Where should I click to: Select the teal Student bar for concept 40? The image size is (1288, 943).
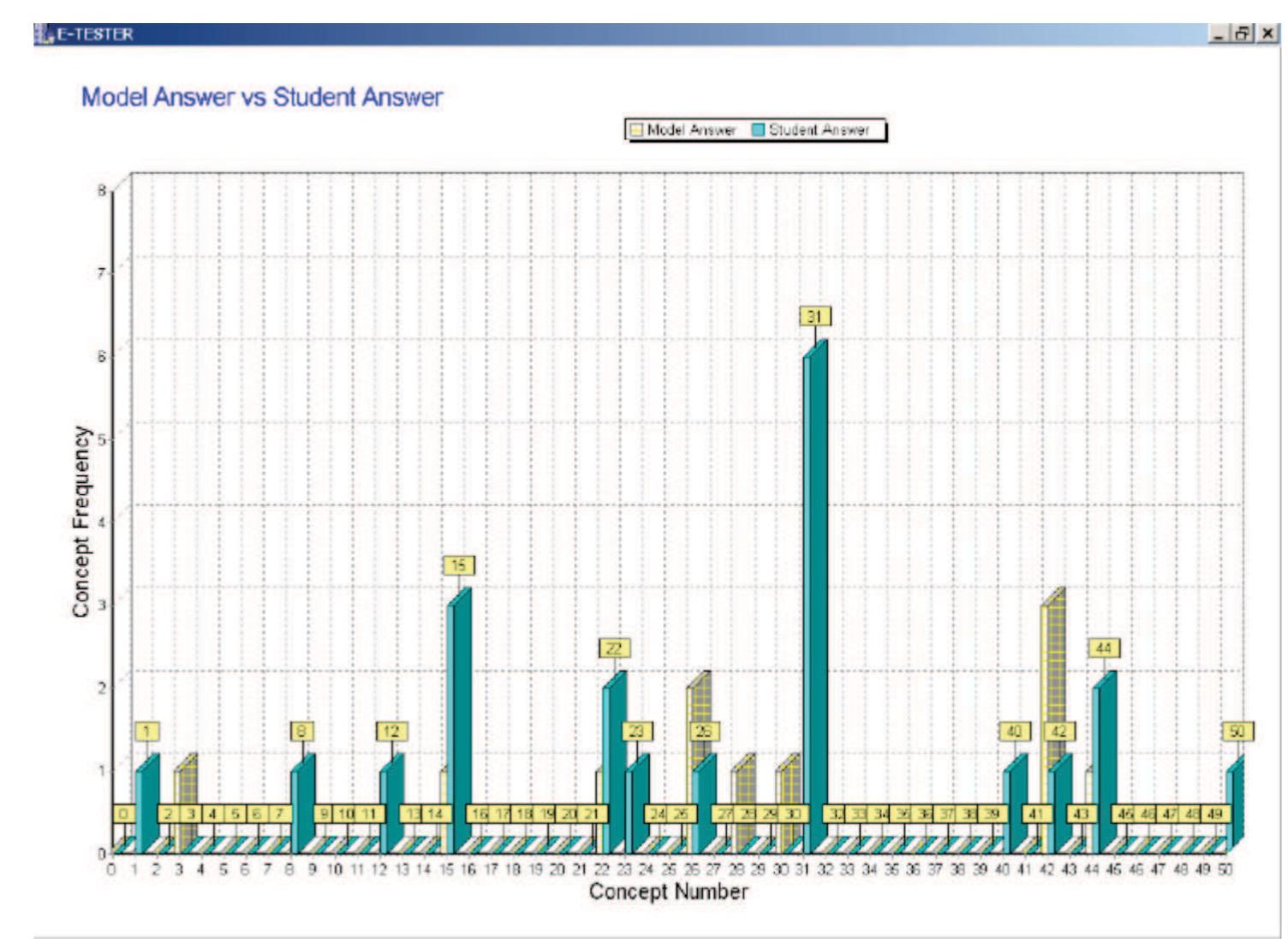1016,803
